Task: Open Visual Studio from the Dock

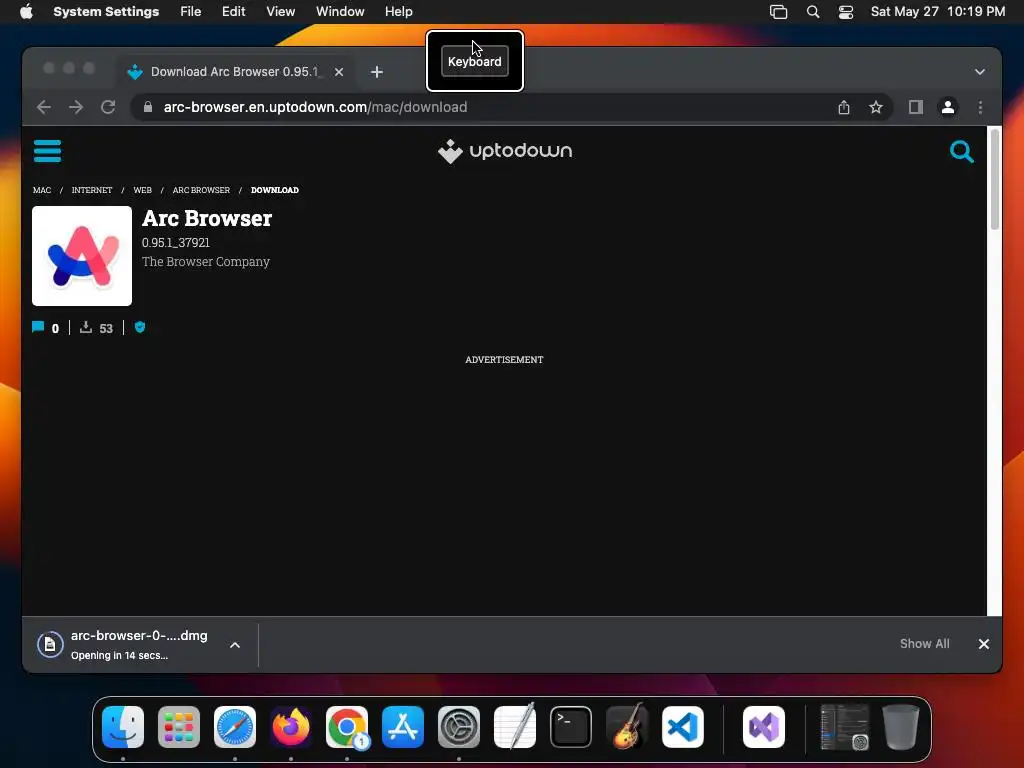Action: pos(763,727)
